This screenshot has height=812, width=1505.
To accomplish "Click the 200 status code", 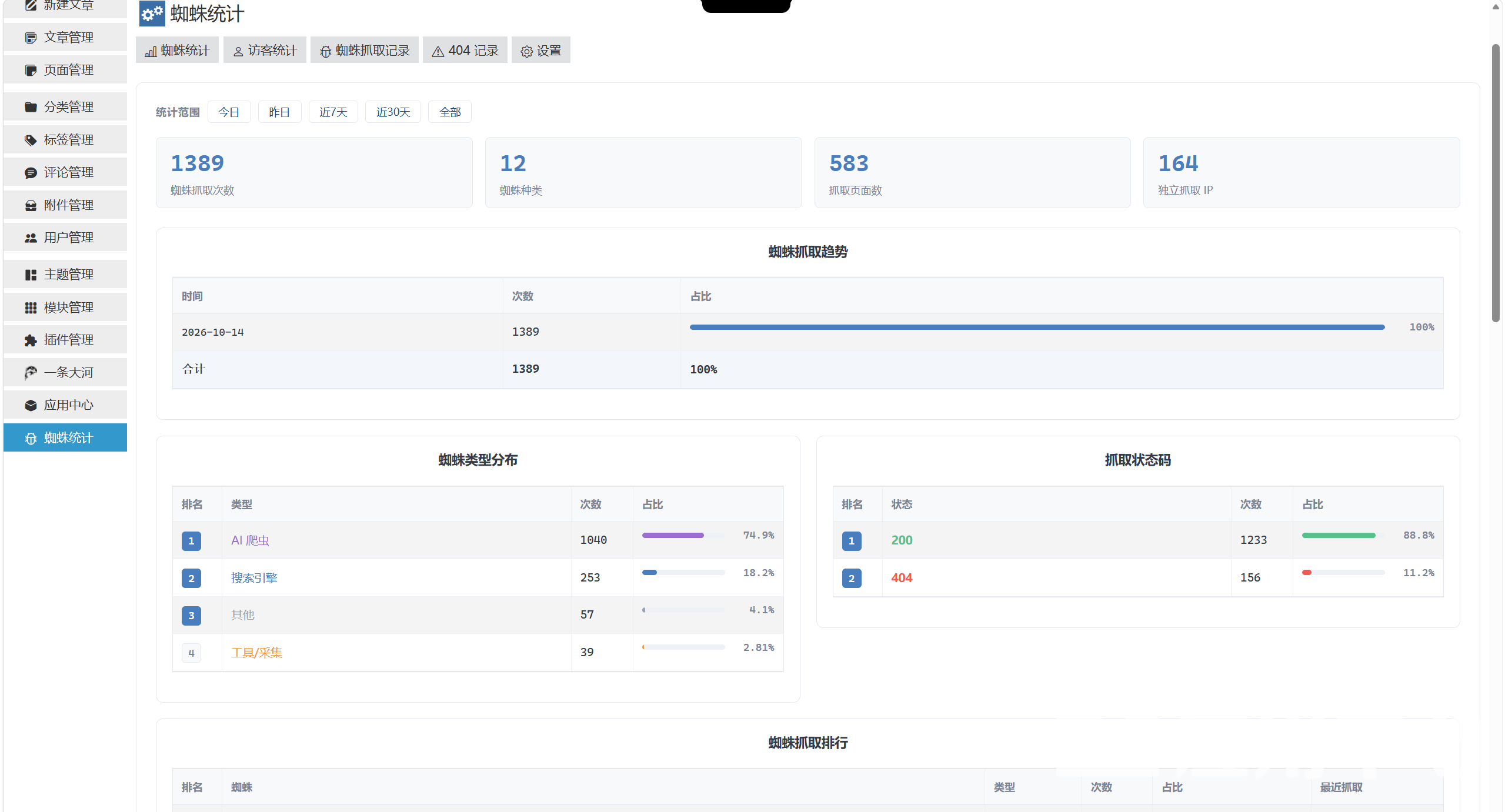I will coord(902,540).
